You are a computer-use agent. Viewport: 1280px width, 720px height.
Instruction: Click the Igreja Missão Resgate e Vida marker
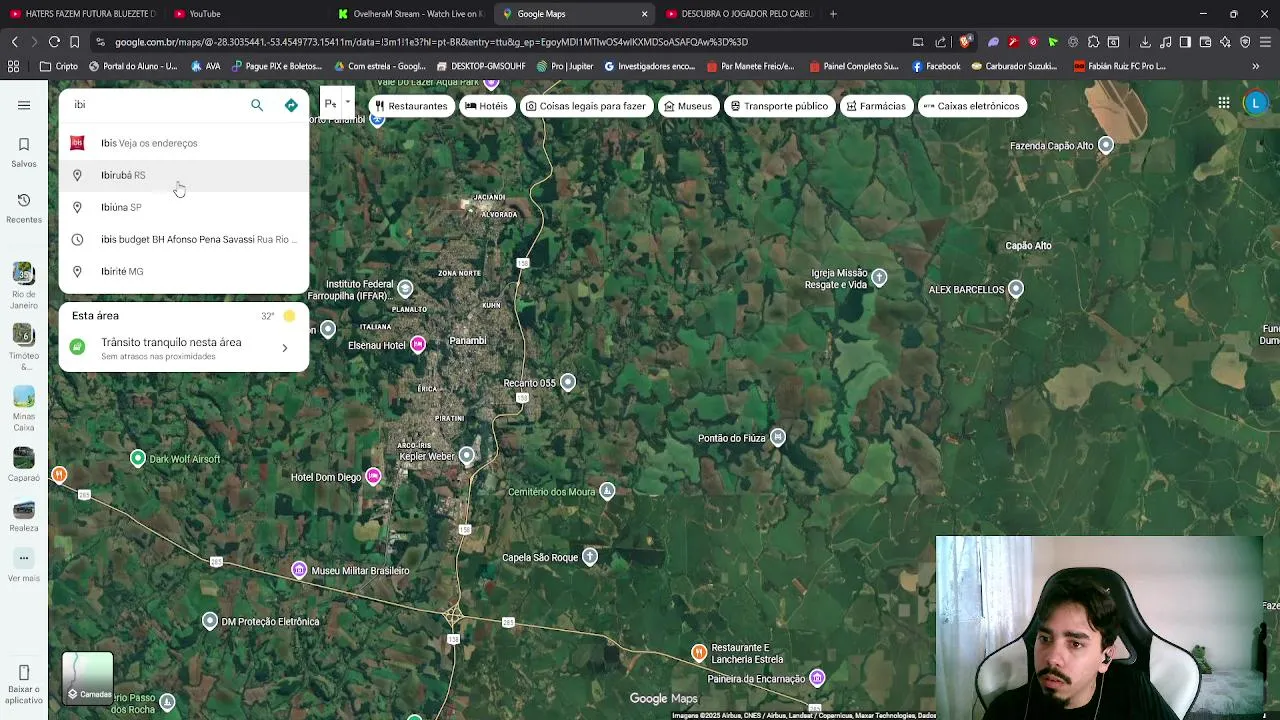point(879,277)
